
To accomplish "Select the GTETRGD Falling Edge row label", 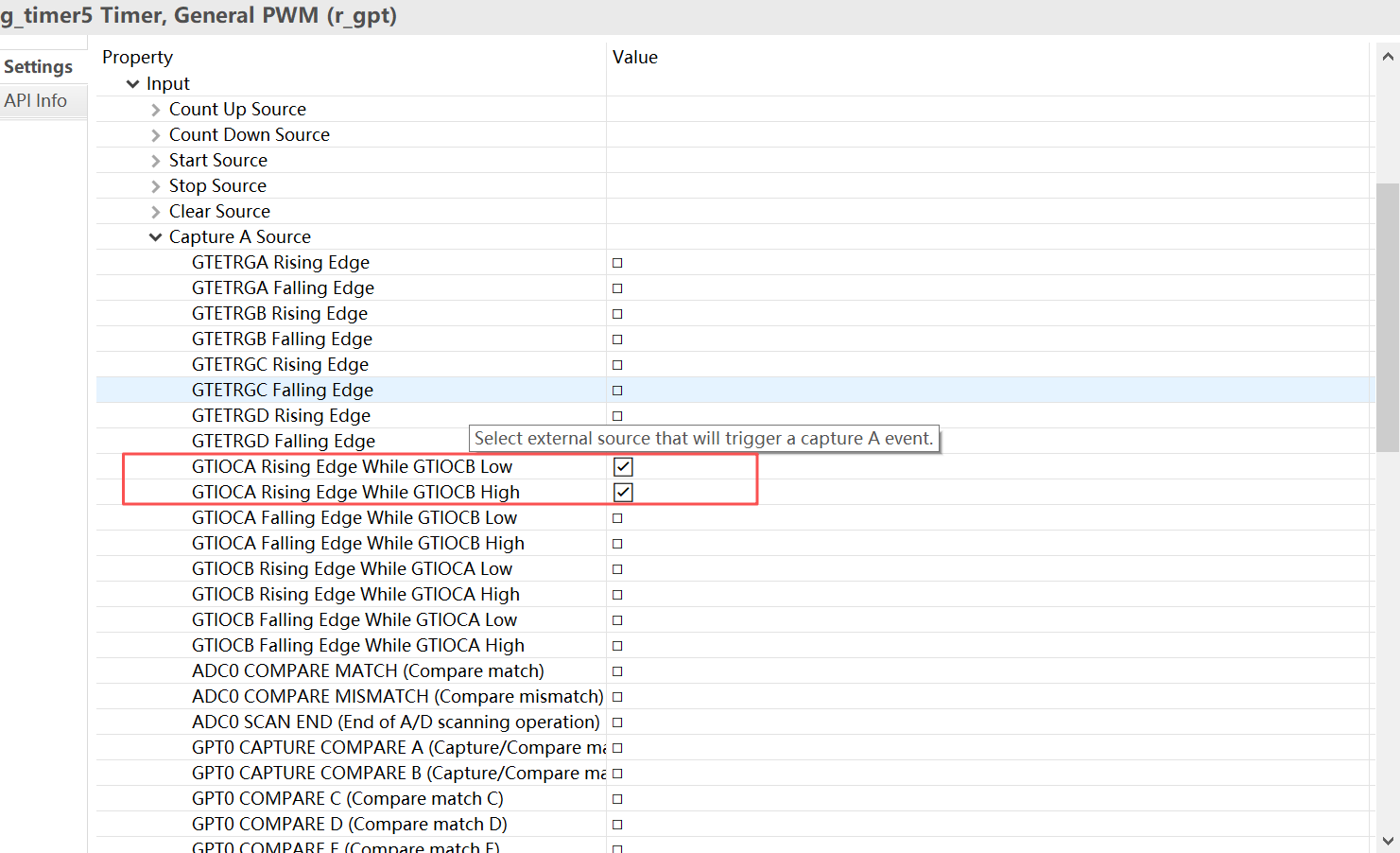I will [284, 442].
